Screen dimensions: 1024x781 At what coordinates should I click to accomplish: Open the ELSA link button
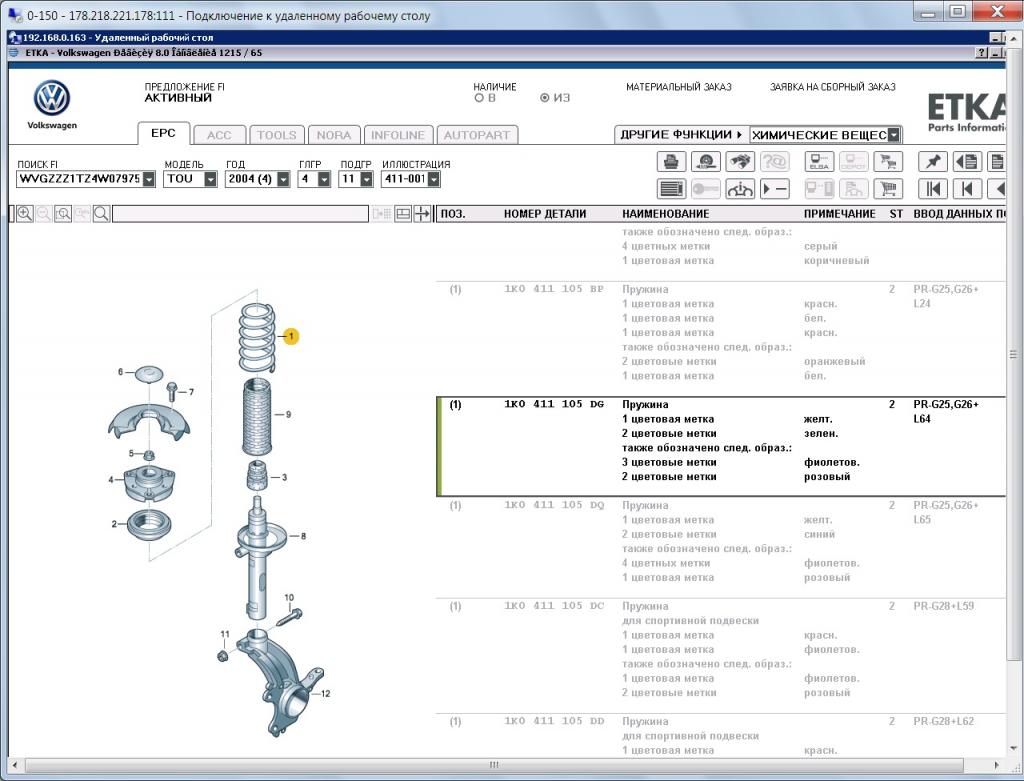(819, 161)
